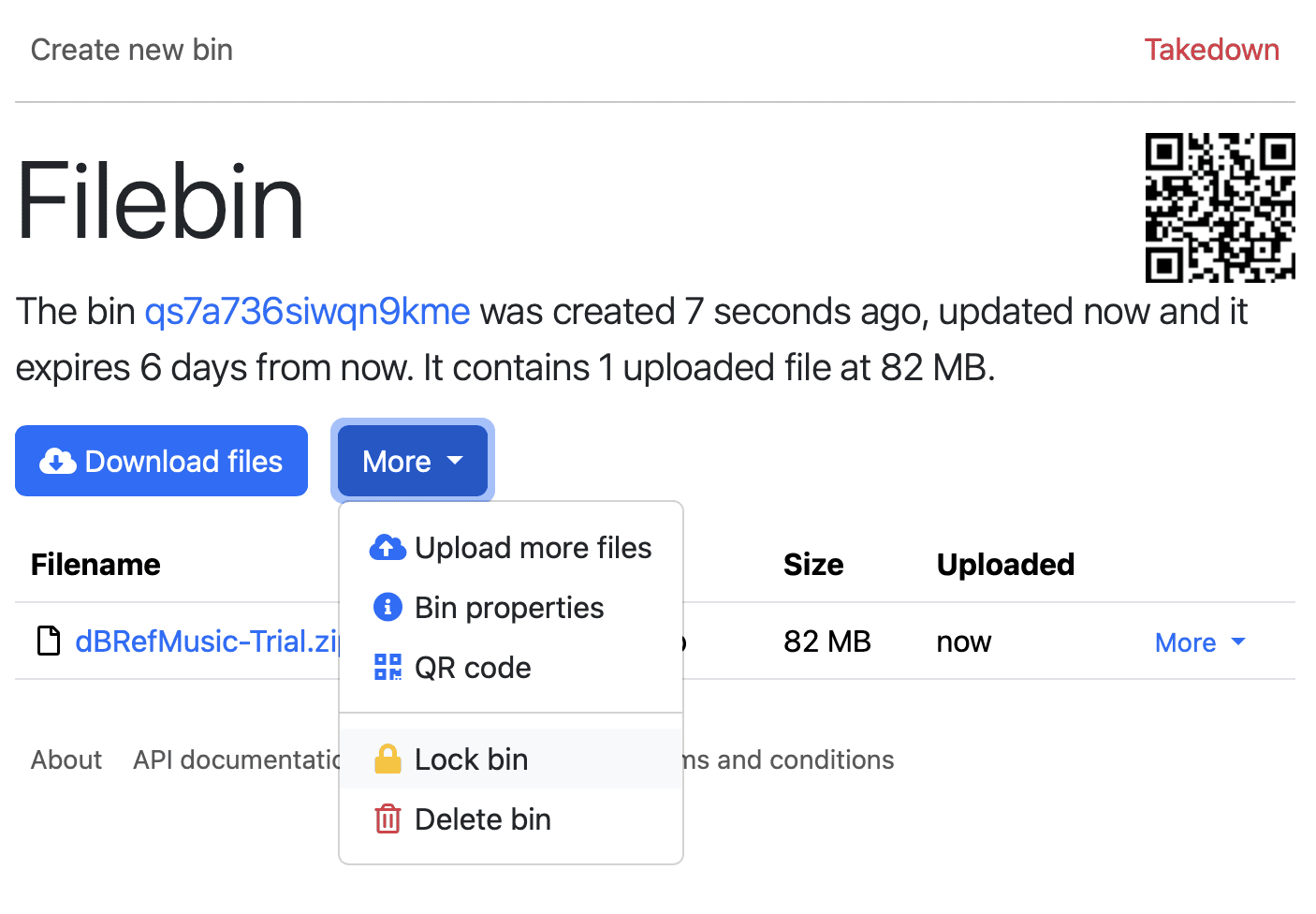Select Delete bin menu option
This screenshot has height=914, width=1316.
[482, 819]
